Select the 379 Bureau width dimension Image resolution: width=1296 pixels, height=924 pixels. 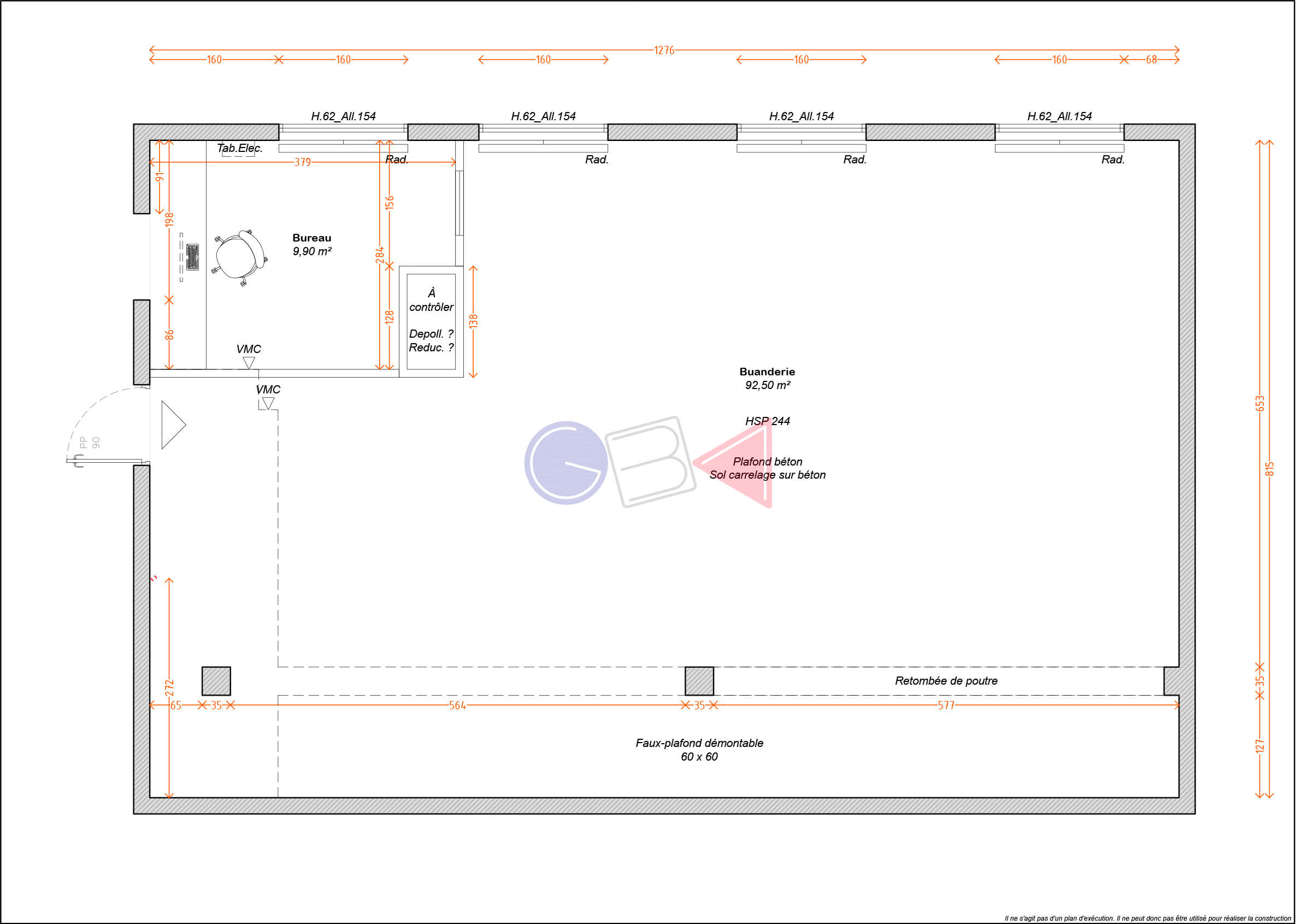pyautogui.click(x=303, y=162)
